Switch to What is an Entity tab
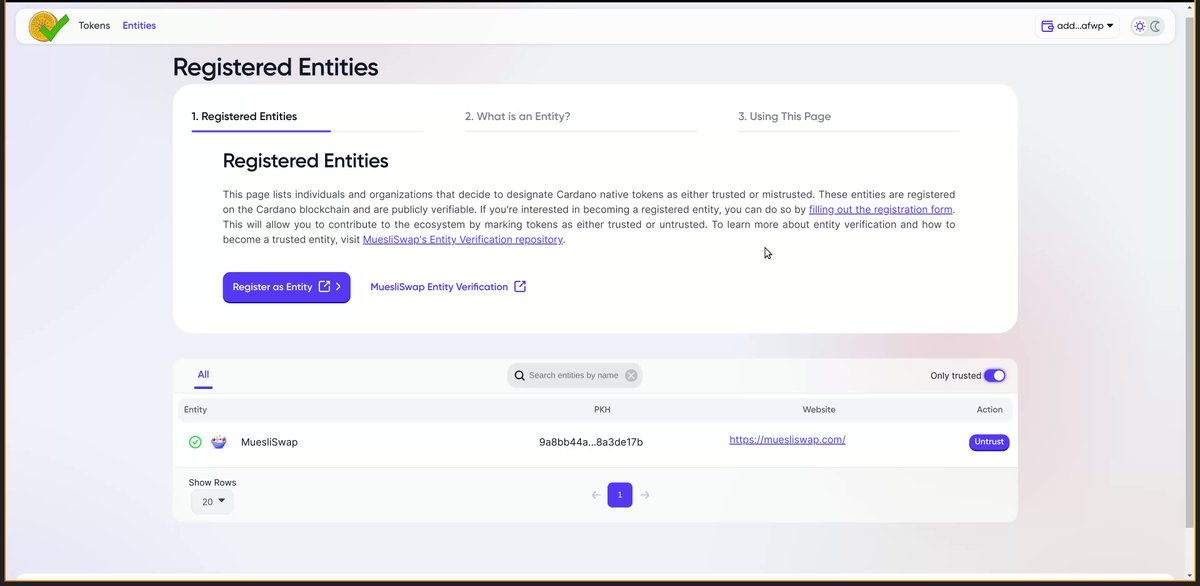 coord(518,116)
